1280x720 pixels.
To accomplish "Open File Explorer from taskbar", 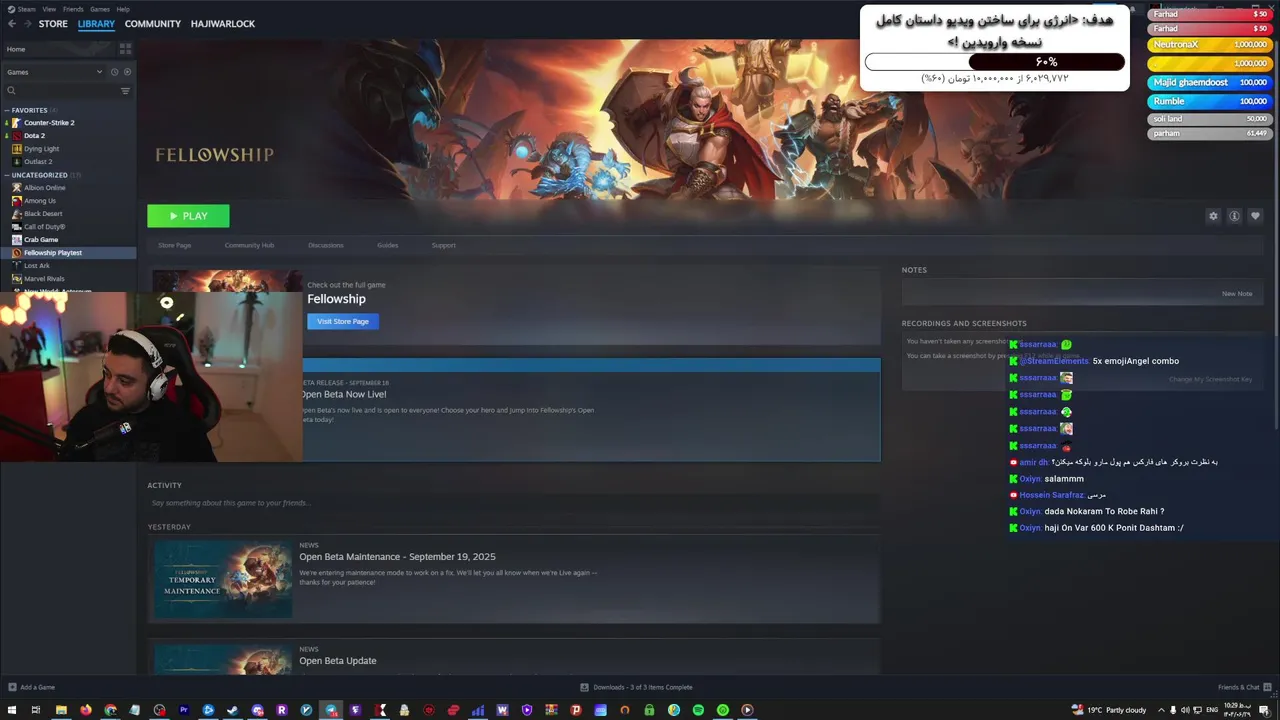I will tap(61, 710).
